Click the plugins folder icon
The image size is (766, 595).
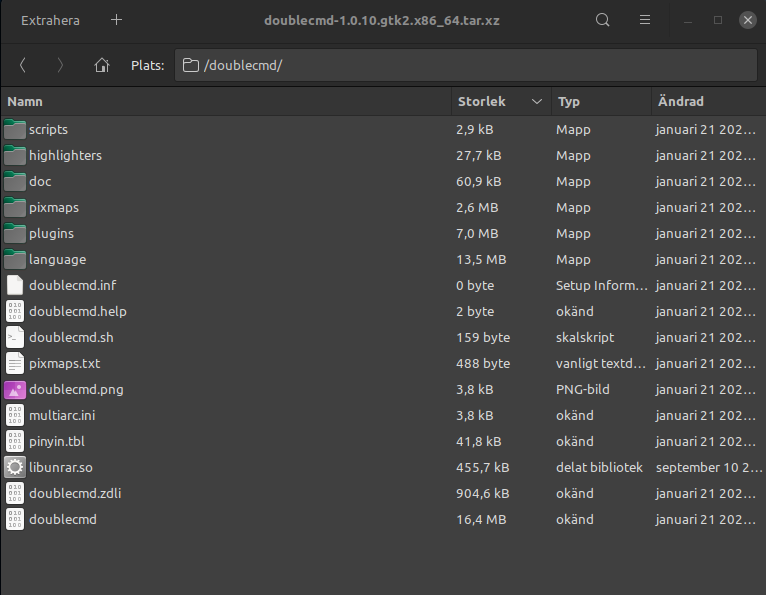(15, 234)
